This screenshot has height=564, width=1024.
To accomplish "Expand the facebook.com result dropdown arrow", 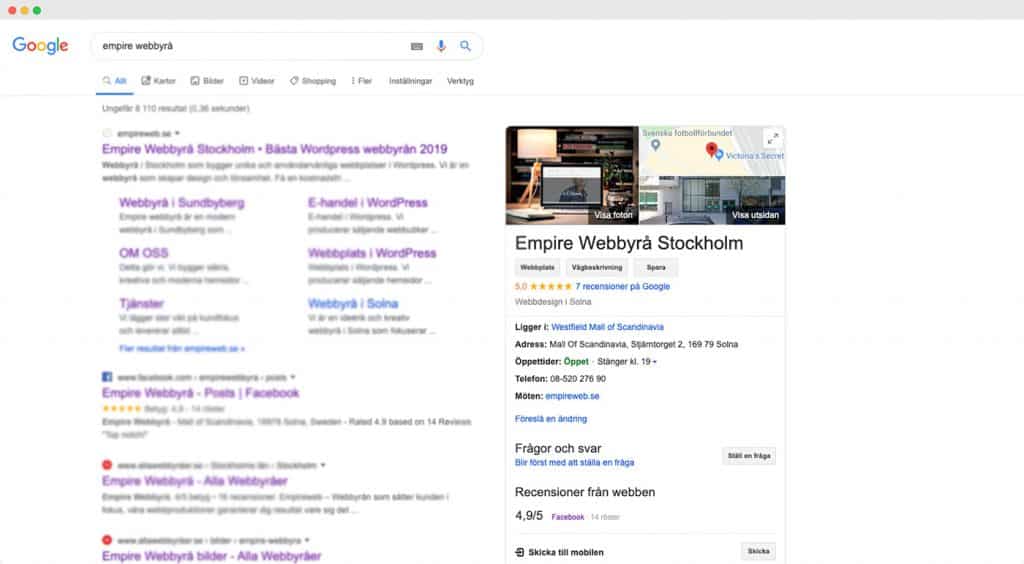I will [x=293, y=377].
